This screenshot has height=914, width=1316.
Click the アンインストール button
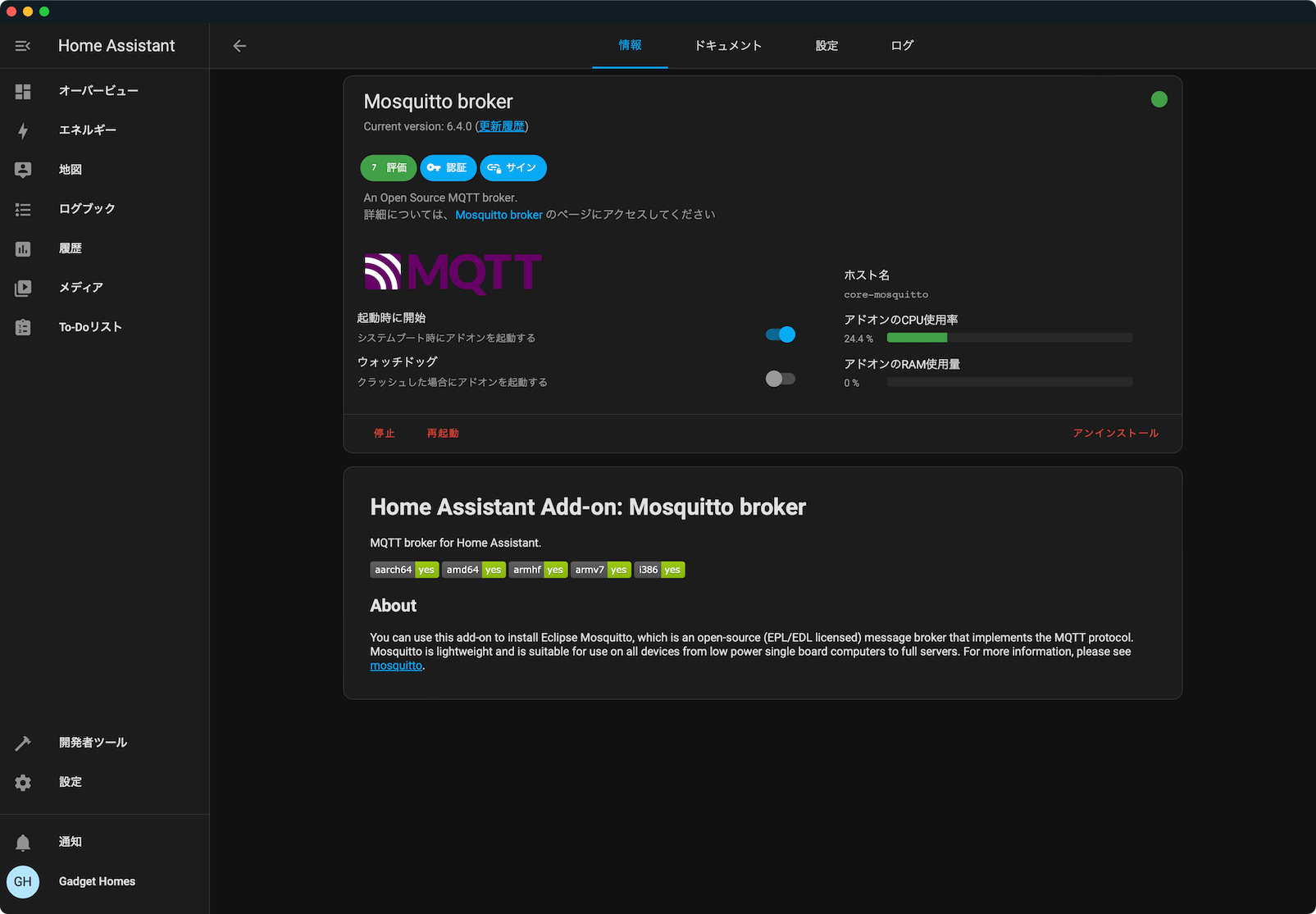pos(1115,434)
